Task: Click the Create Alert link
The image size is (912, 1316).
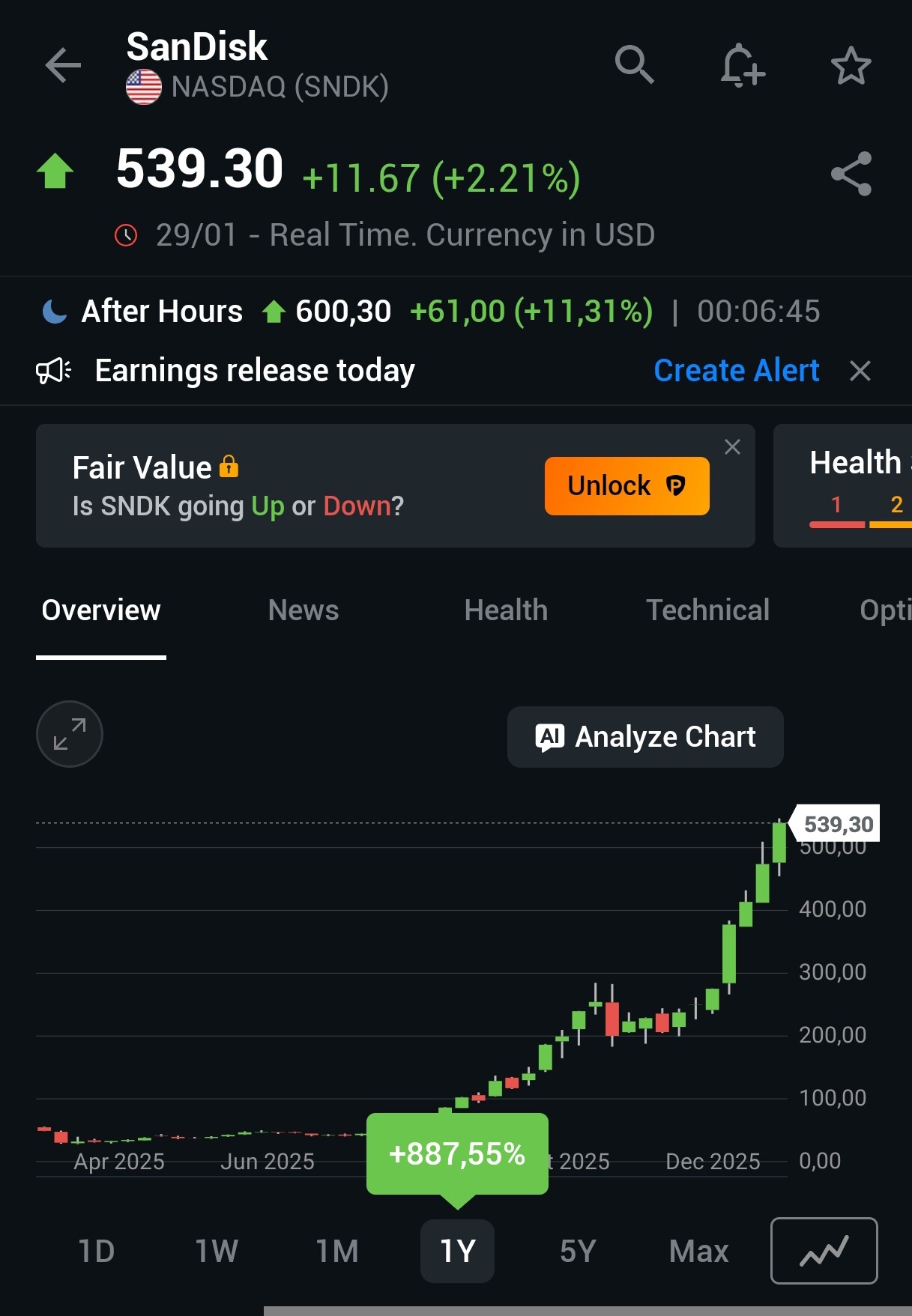Action: click(x=736, y=371)
